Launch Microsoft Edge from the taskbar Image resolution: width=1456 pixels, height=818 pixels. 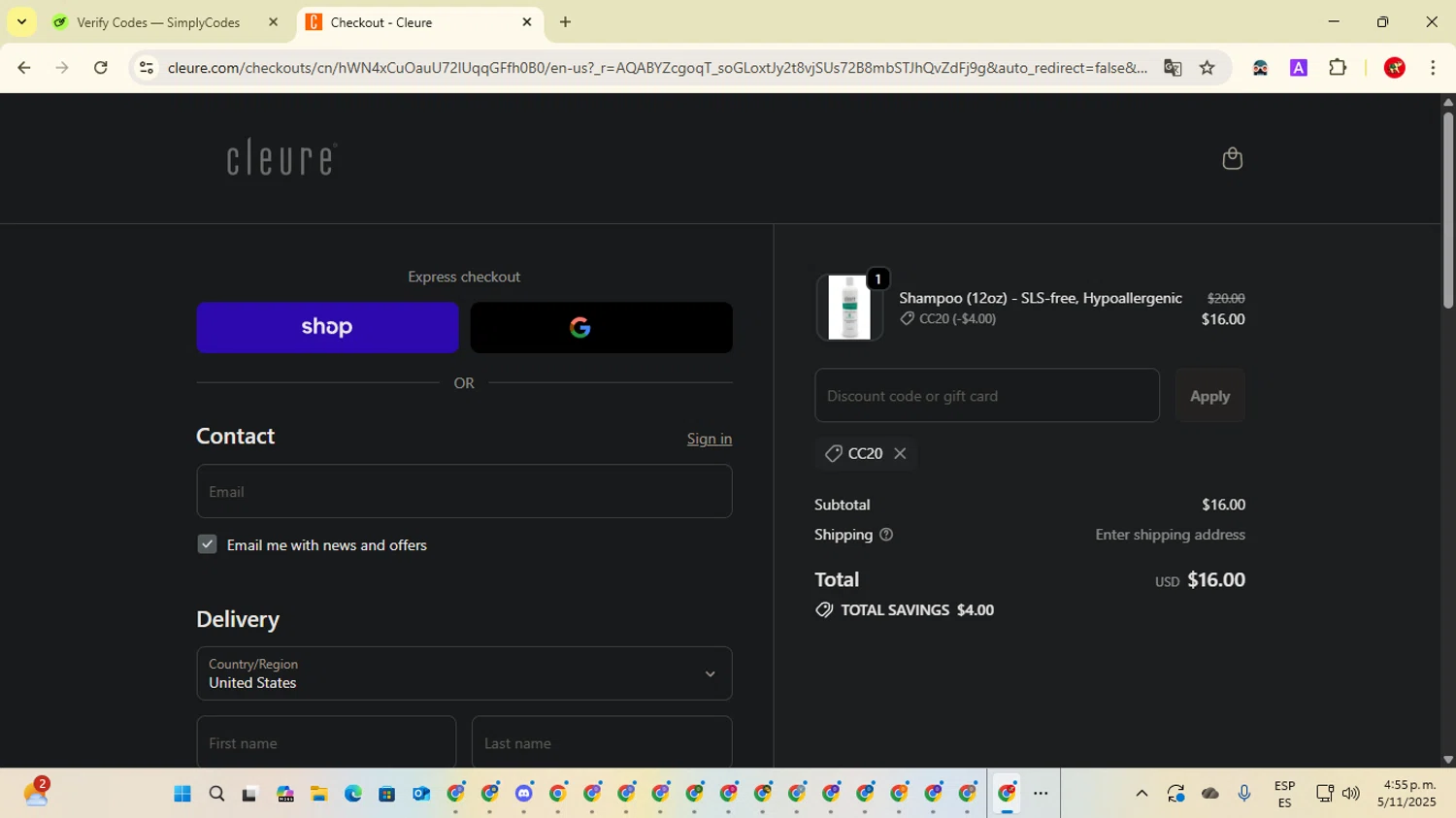point(352,794)
